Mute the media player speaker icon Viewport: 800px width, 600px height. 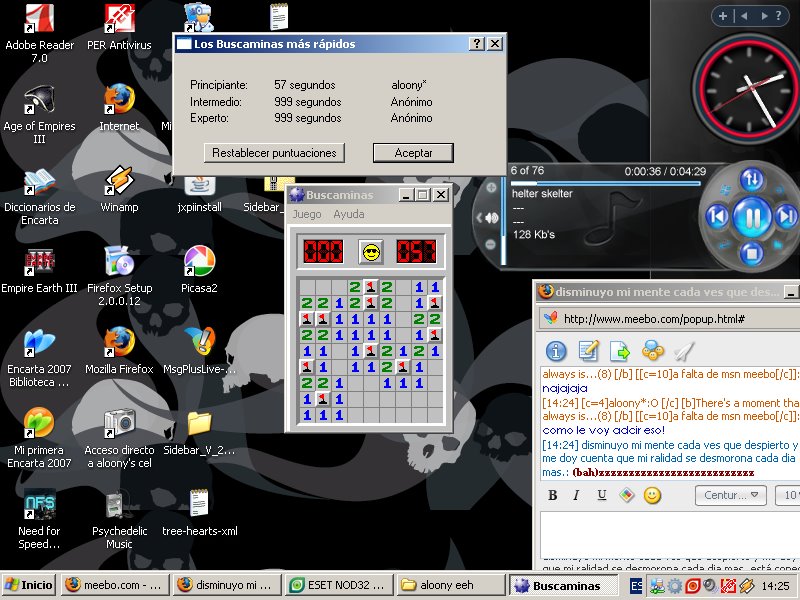491,218
